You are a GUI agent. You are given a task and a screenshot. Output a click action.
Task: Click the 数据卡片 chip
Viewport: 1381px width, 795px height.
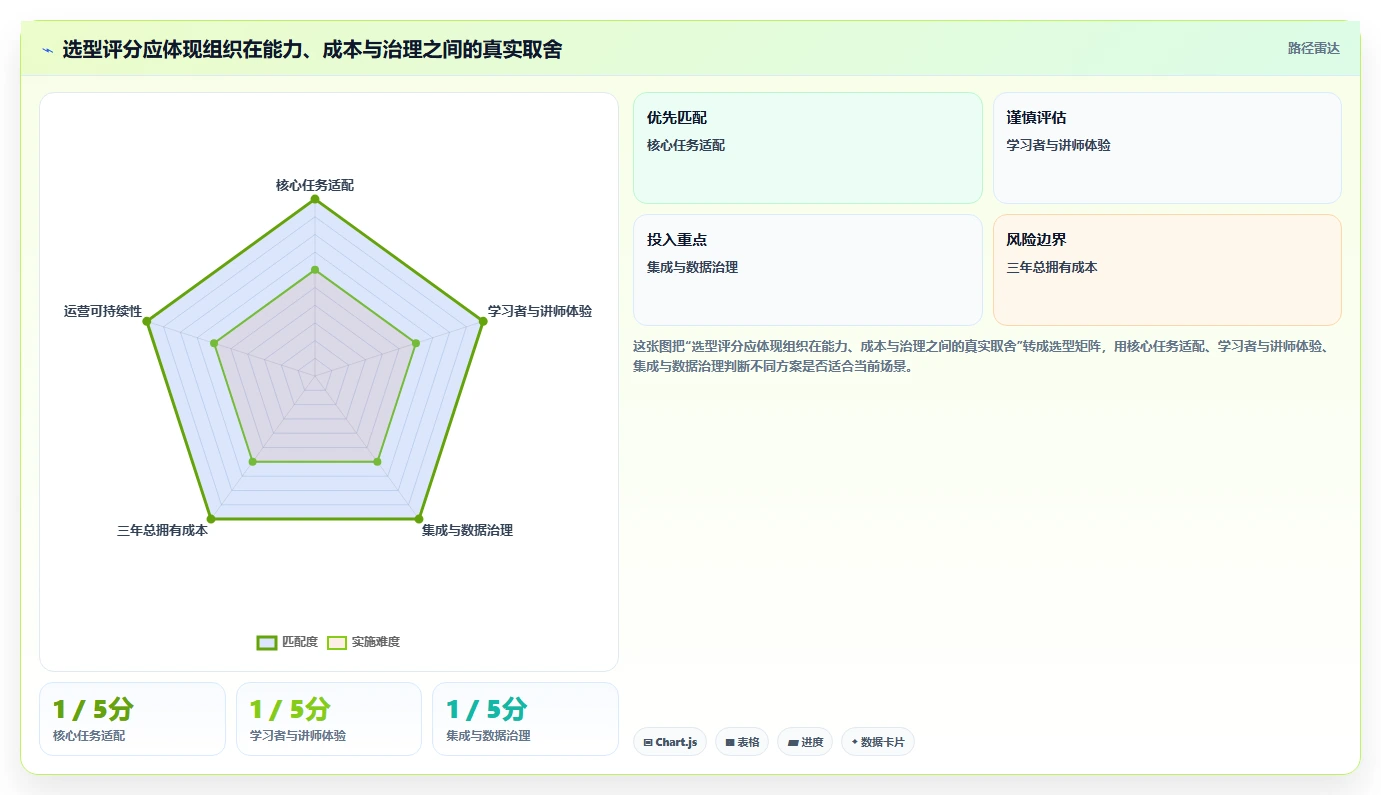point(878,742)
